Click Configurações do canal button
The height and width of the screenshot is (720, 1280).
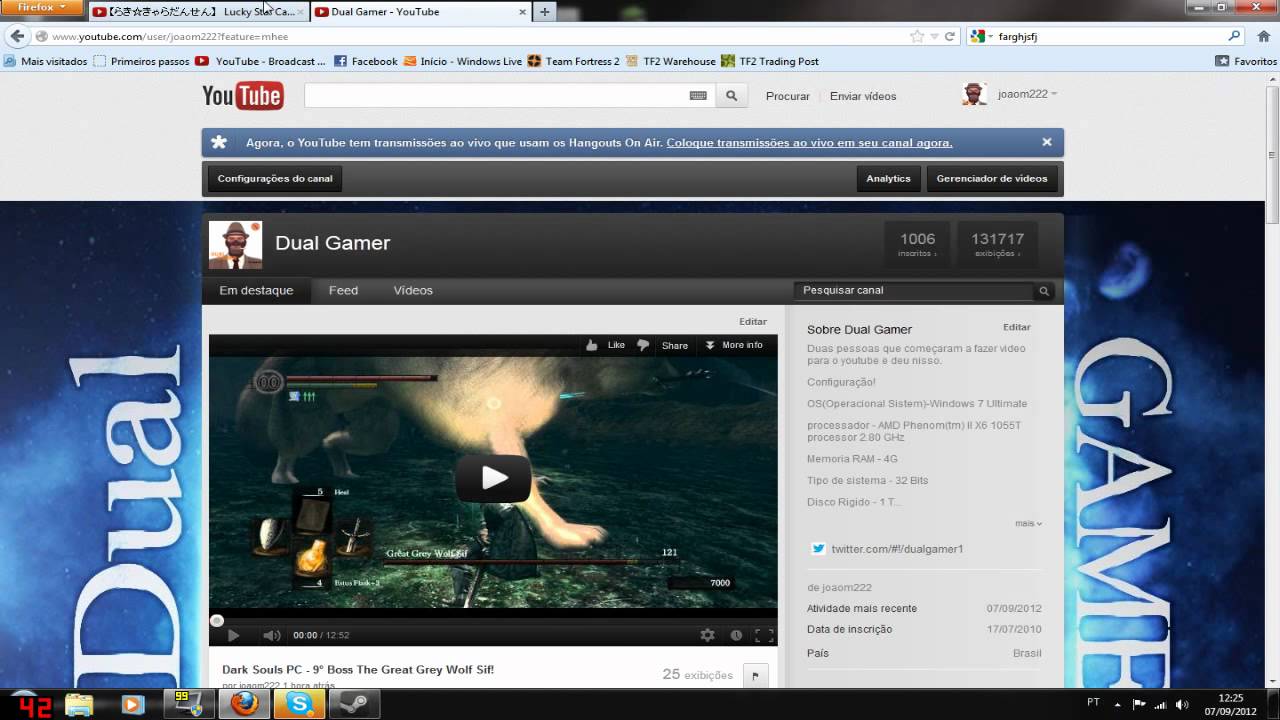pyautogui.click(x=275, y=179)
